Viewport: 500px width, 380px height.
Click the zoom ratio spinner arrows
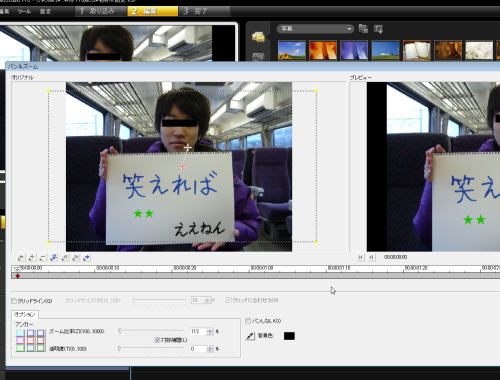point(210,331)
